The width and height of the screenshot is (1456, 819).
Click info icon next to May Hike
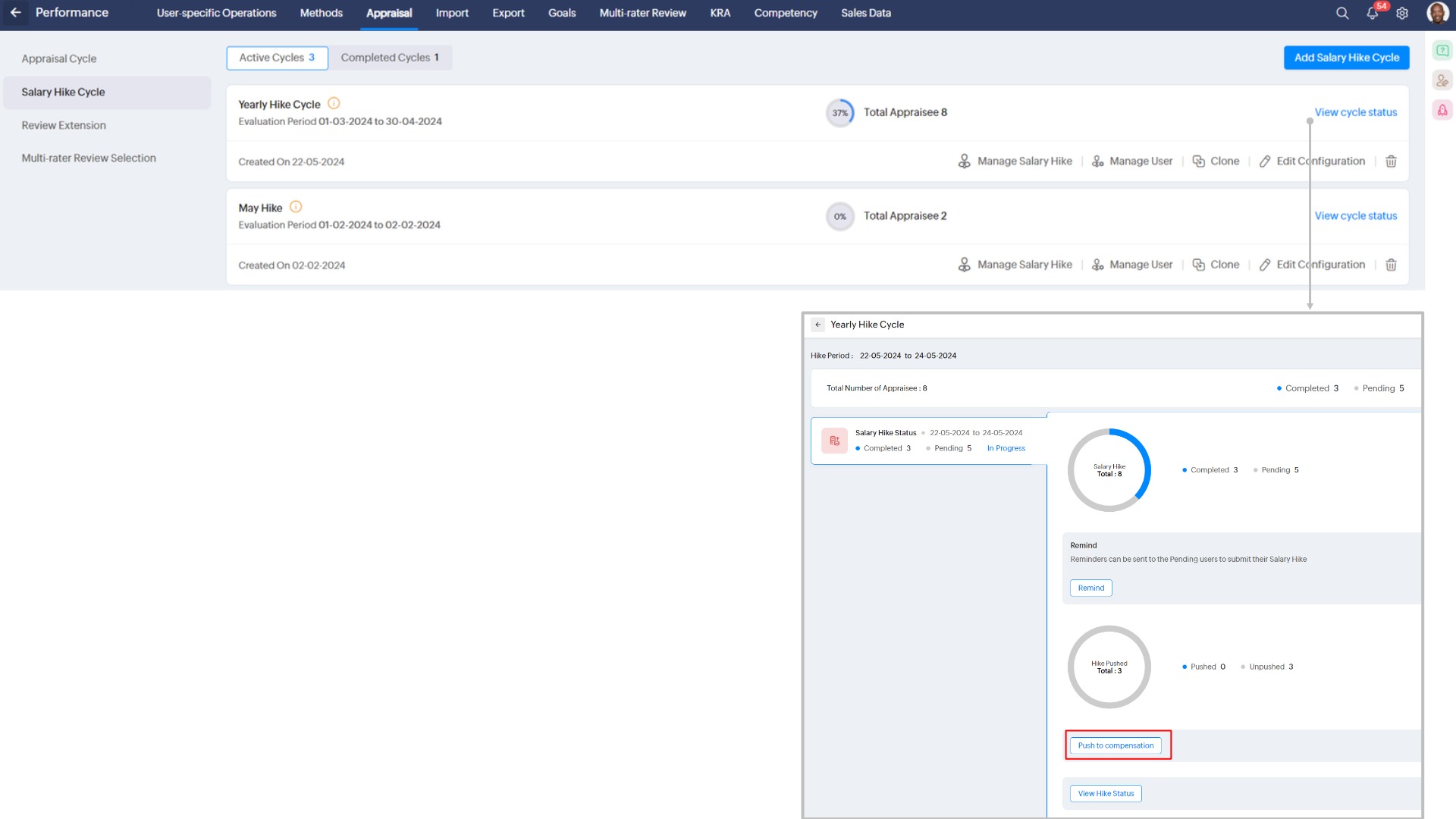(x=296, y=207)
